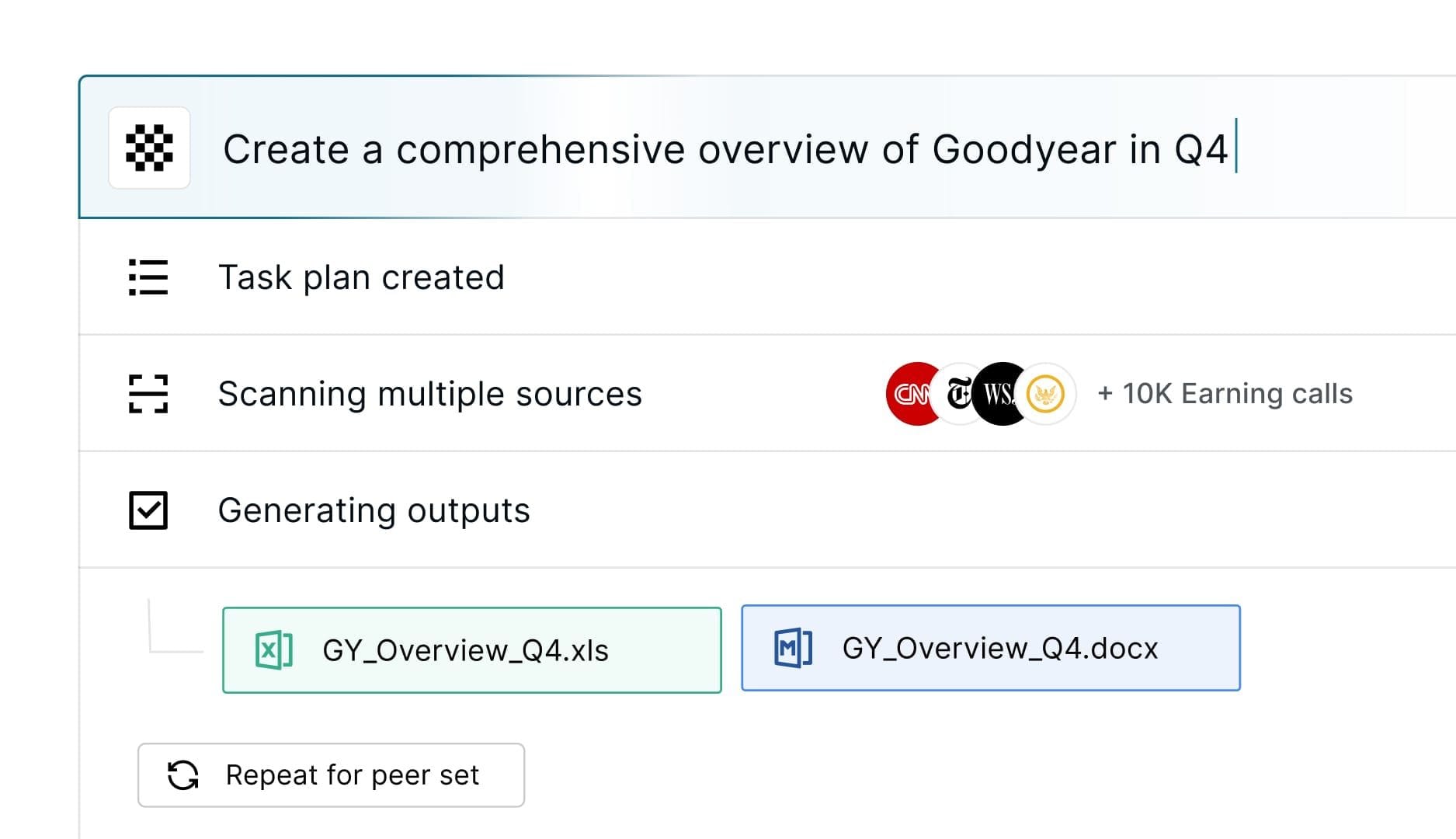
Task: Expand the Generating outputs row
Action: click(x=374, y=510)
